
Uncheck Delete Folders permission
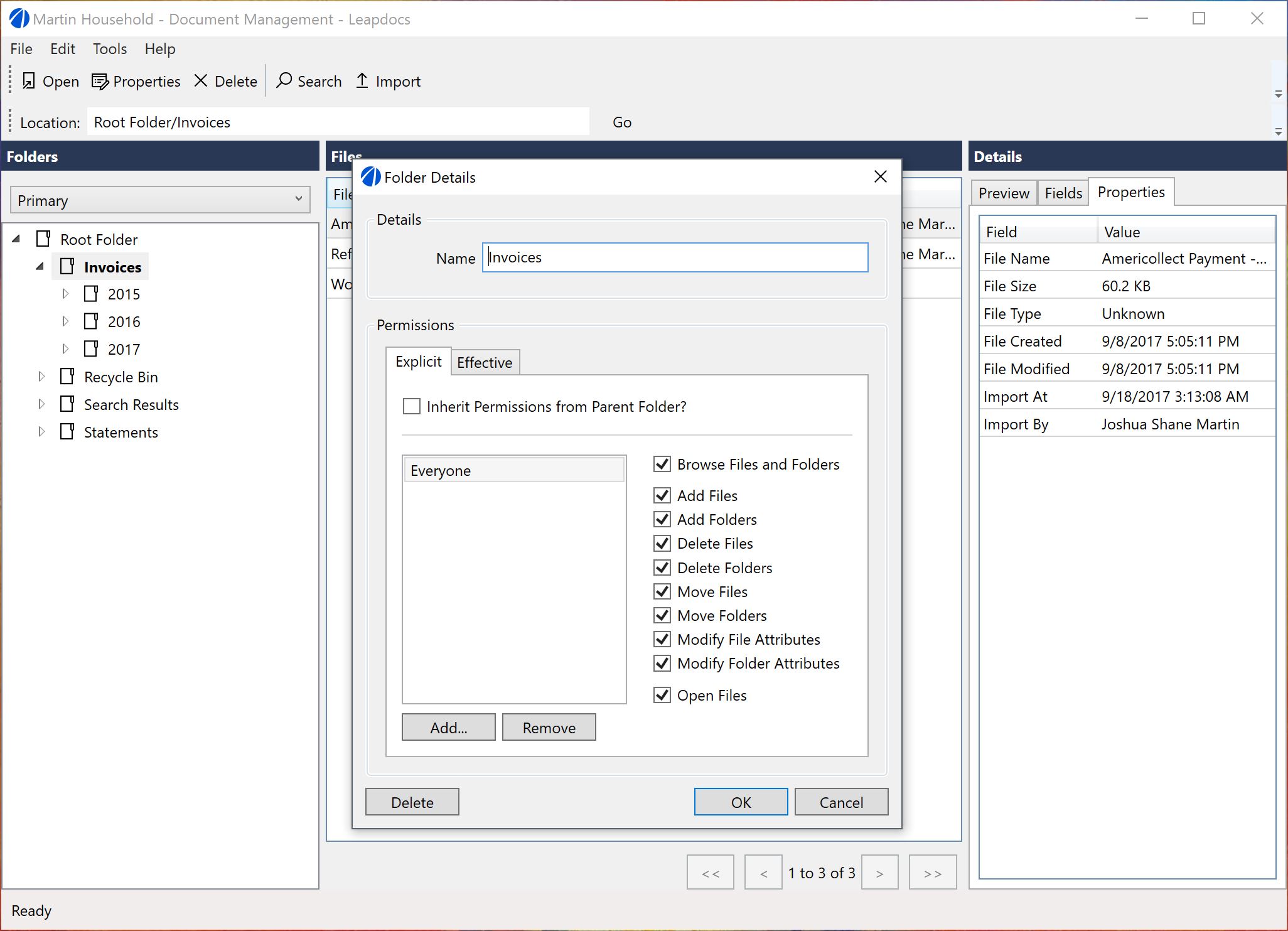[x=662, y=568]
